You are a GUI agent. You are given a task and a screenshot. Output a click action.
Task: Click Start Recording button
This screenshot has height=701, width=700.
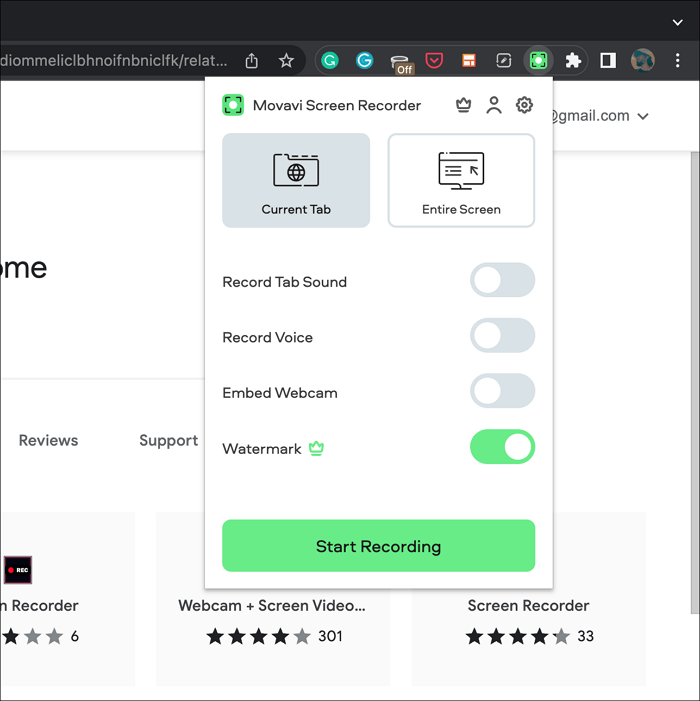click(379, 546)
